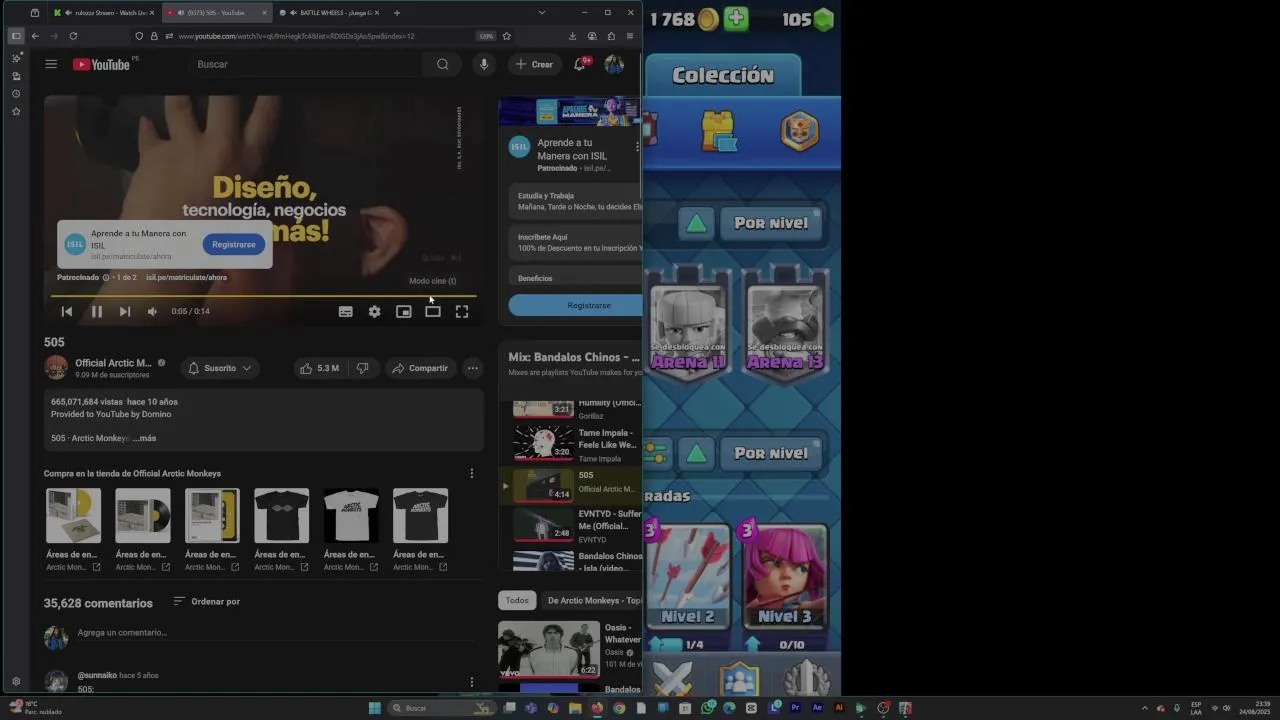
Task: Open Suscrito subscription dropdown
Action: pos(220,368)
